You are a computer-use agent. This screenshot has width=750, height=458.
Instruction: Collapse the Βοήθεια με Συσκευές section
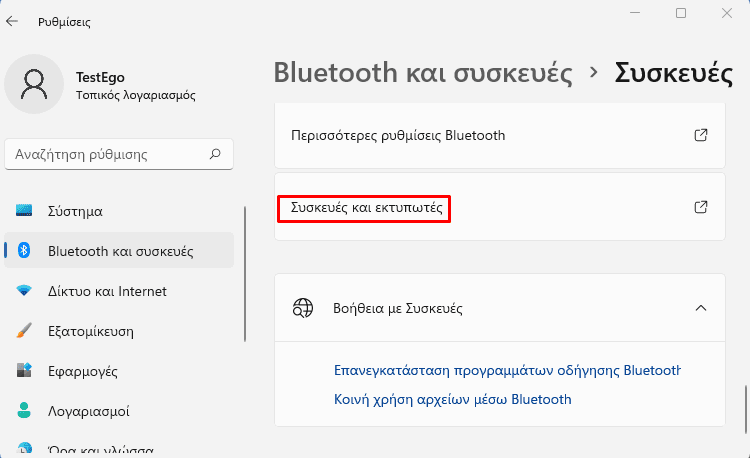point(701,308)
